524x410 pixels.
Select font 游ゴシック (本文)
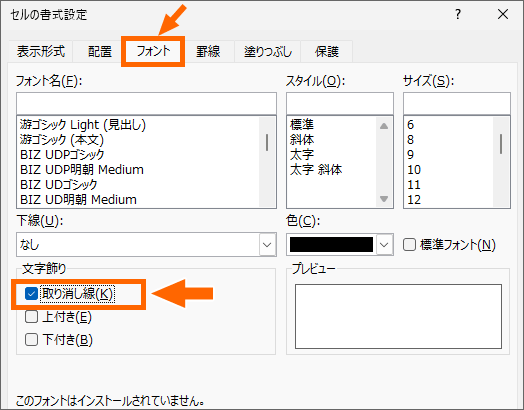62,140
